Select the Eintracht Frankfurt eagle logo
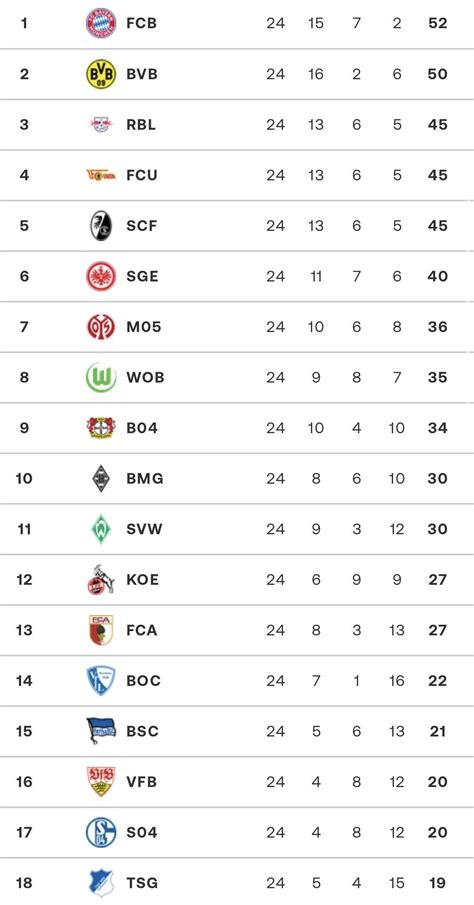 [x=101, y=276]
